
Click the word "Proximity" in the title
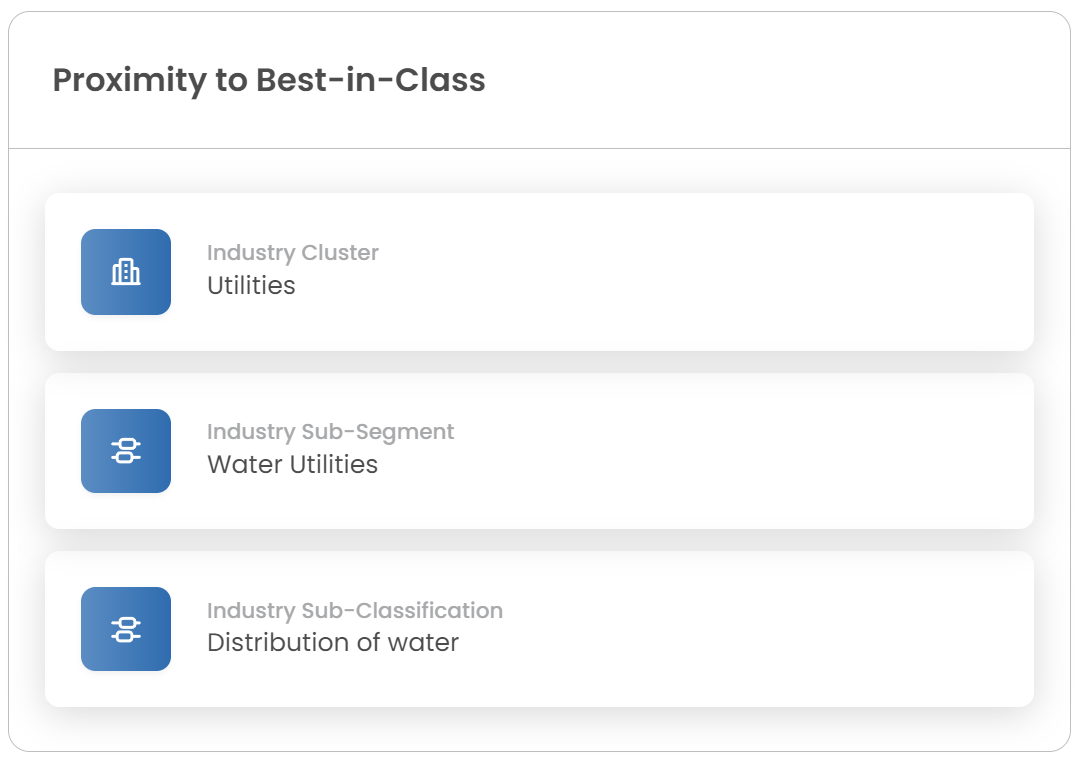click(129, 80)
